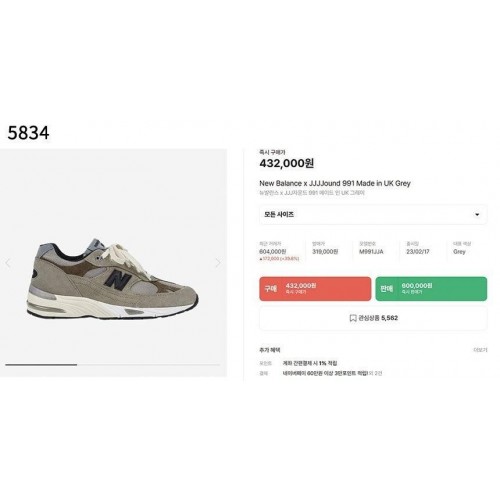500x500 pixels.
Task: Click the green 판매 600,000원 button
Action: pos(431,288)
